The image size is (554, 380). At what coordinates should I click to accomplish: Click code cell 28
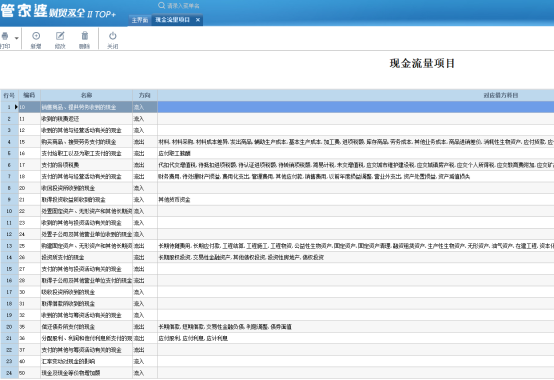point(29,280)
